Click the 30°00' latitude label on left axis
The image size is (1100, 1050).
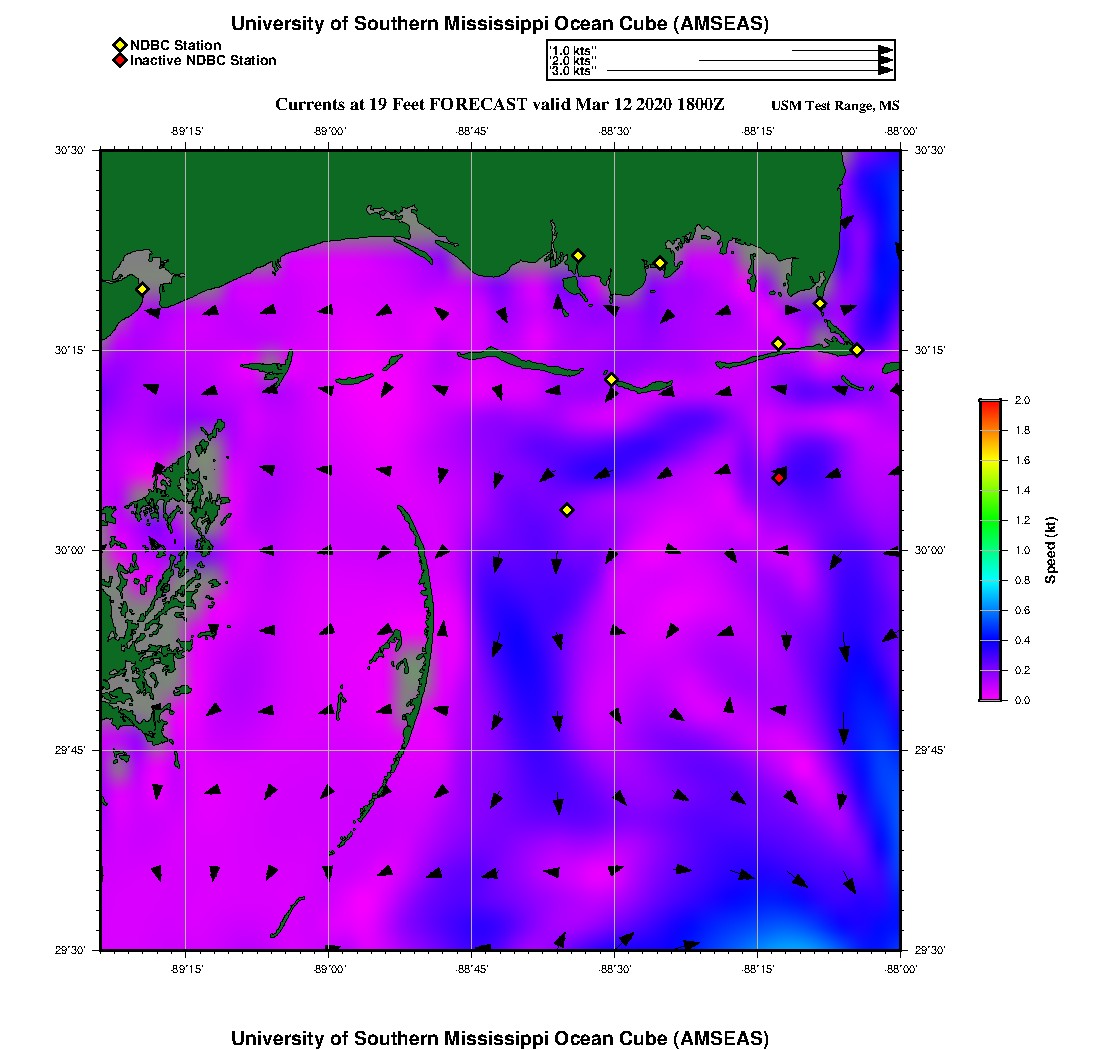click(74, 550)
